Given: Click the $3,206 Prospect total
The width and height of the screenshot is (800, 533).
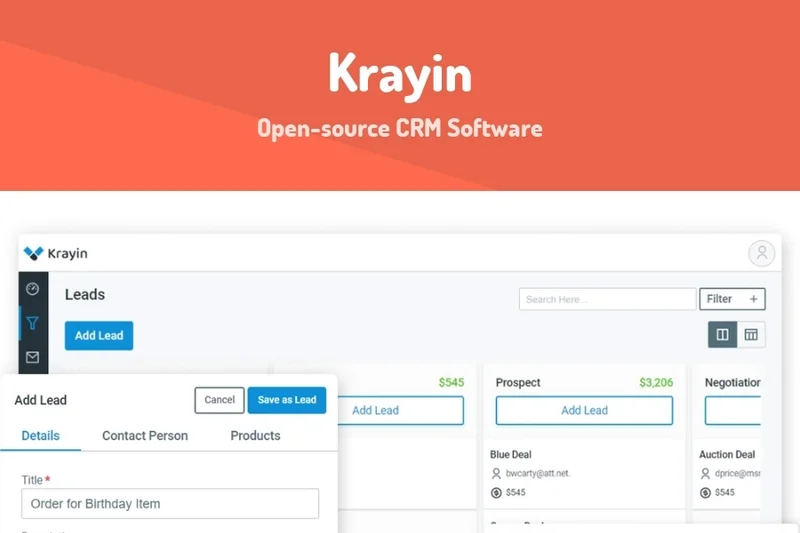Looking at the screenshot, I should click(656, 383).
